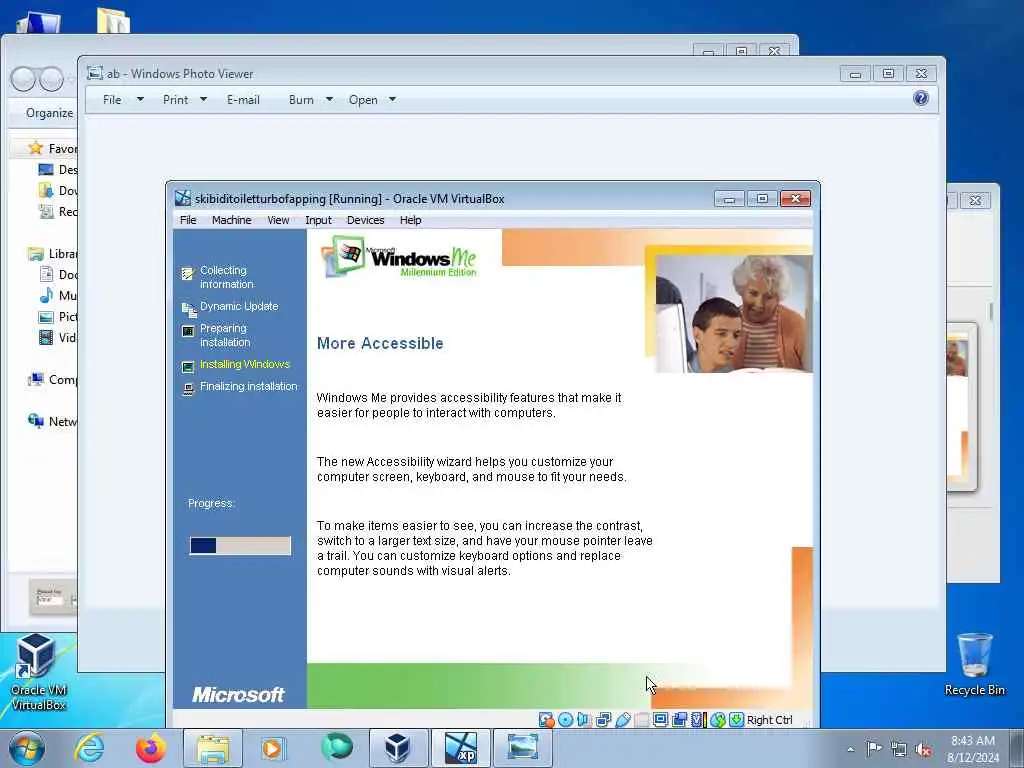Click the optical disc icon in VirtualBox status bar
1024x768 pixels.
566,720
